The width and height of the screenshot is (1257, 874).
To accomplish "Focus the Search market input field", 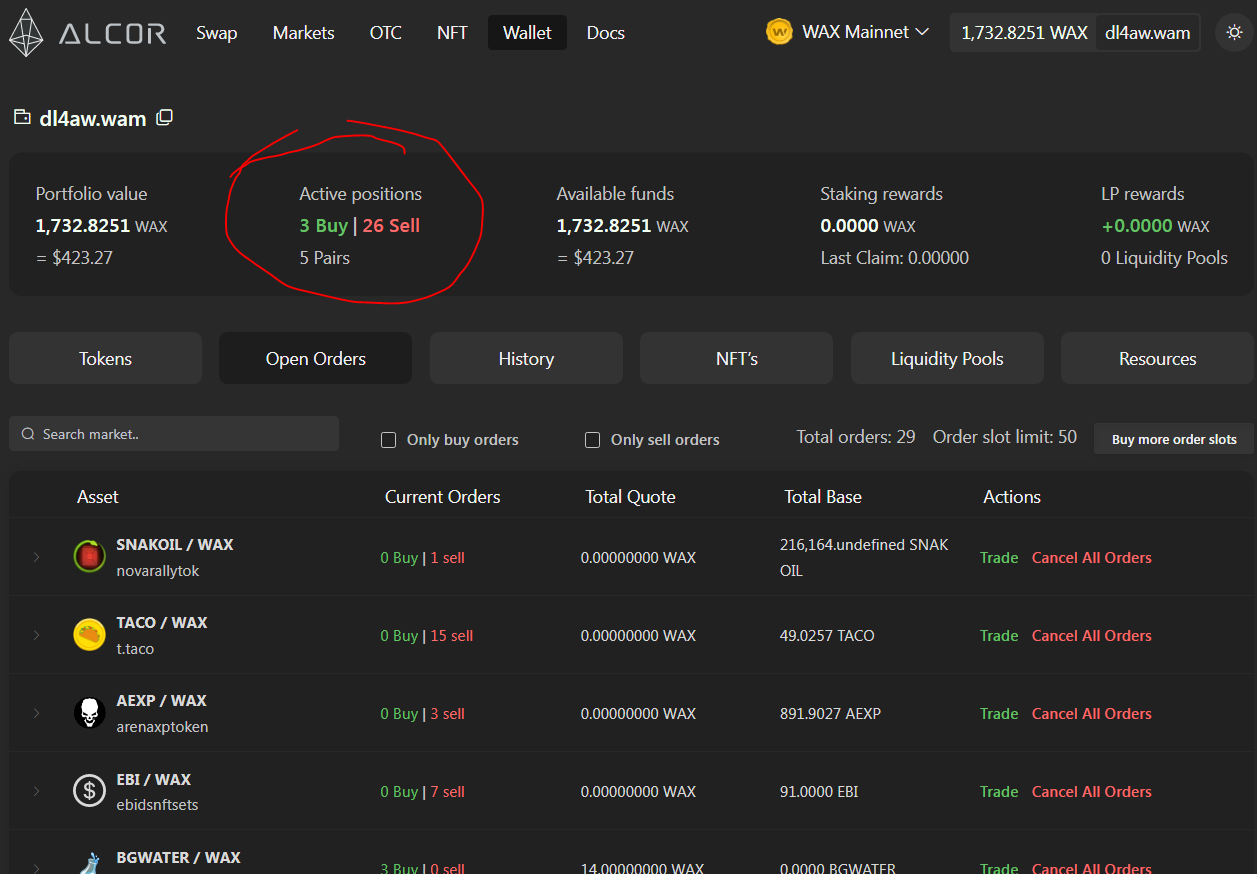I will click(x=174, y=434).
